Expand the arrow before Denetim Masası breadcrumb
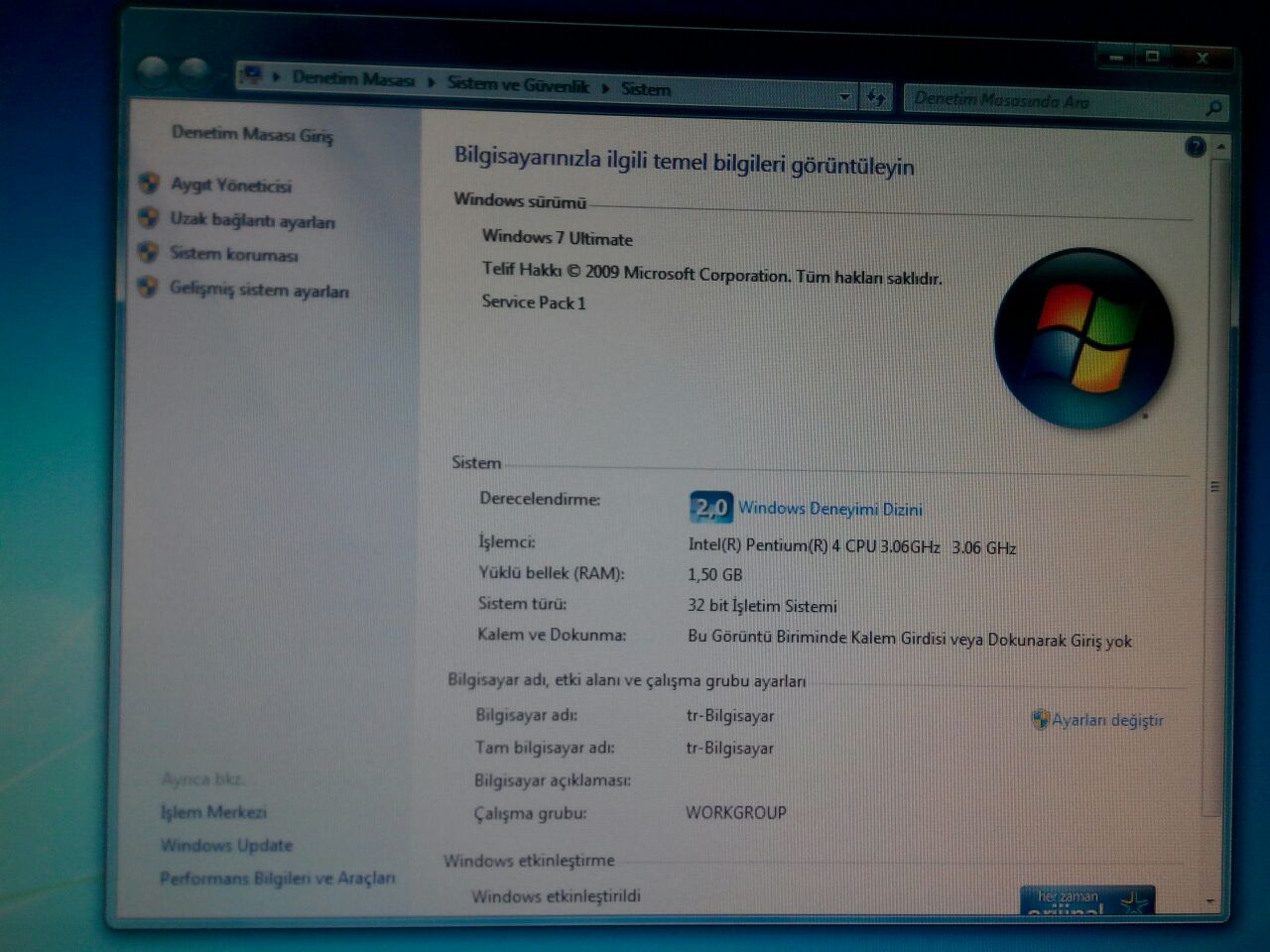The height and width of the screenshot is (952, 1270). (276, 76)
